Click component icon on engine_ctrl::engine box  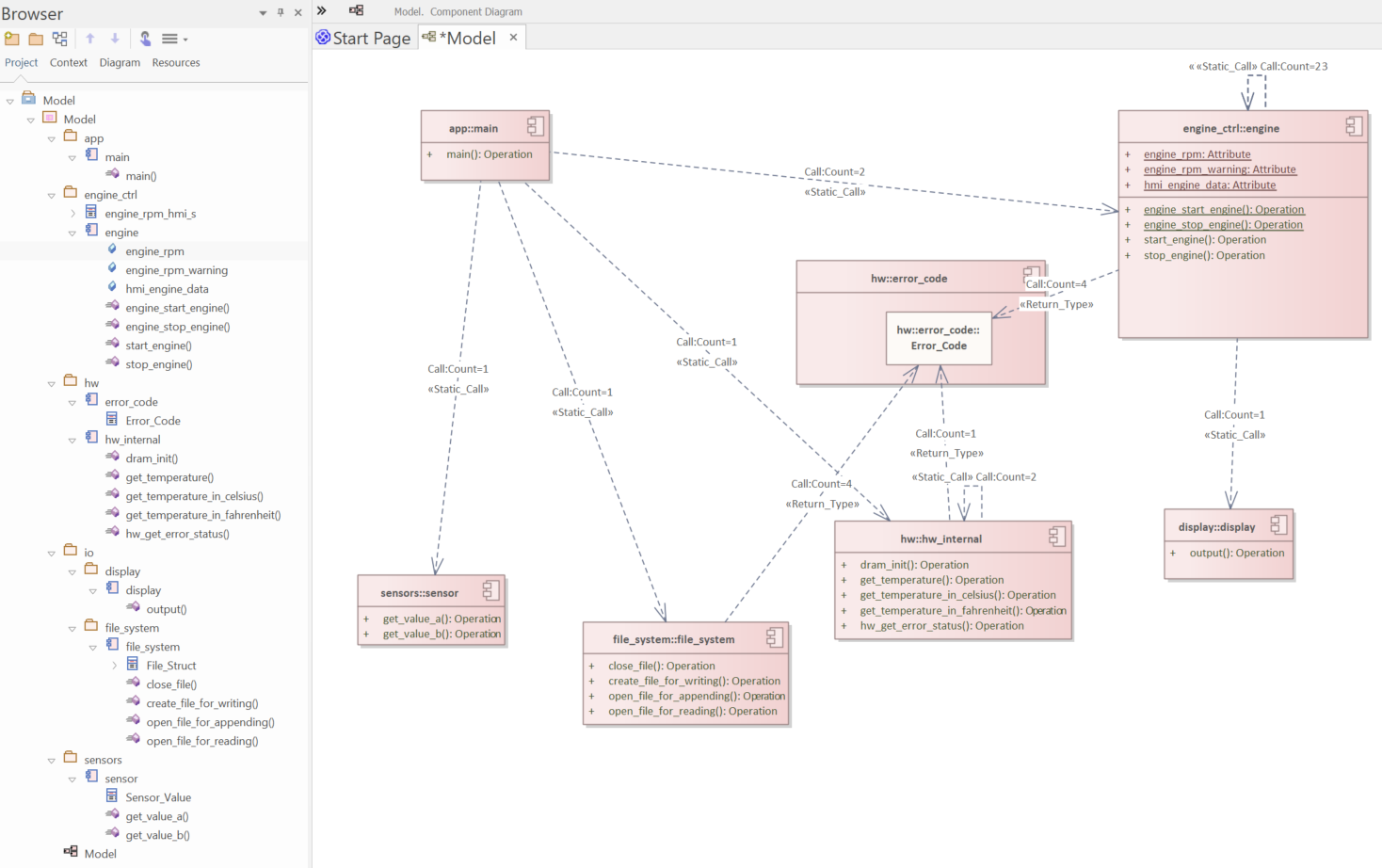pos(1354,126)
